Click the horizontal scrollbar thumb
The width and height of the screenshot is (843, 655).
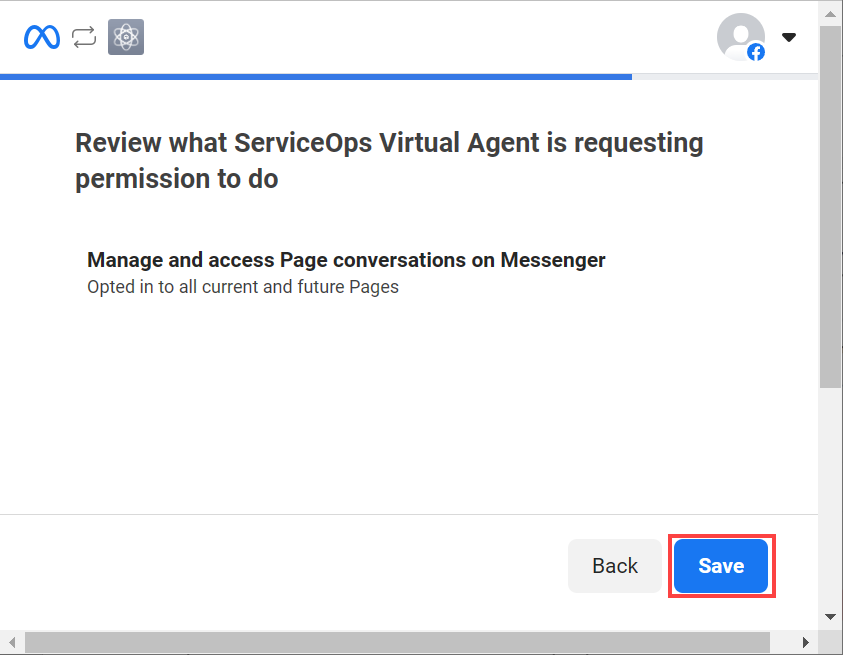[x=397, y=642]
